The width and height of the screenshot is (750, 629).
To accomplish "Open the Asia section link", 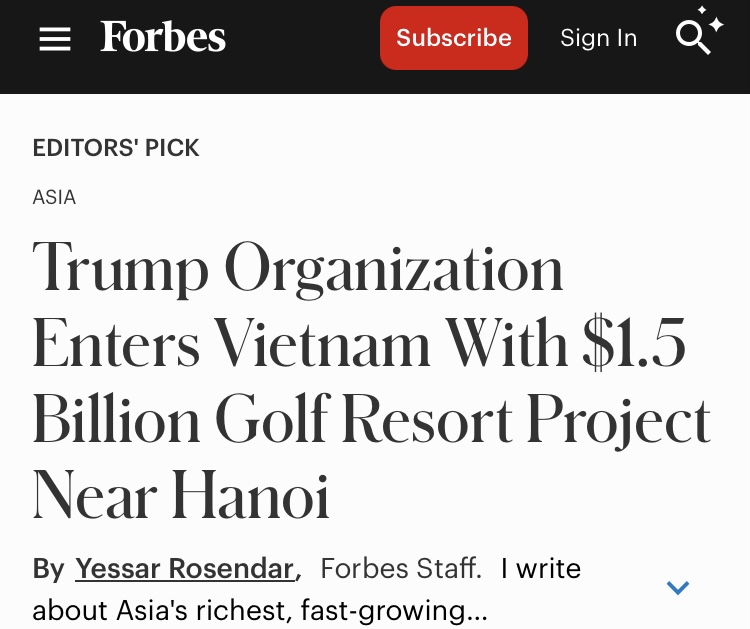I will click(54, 197).
